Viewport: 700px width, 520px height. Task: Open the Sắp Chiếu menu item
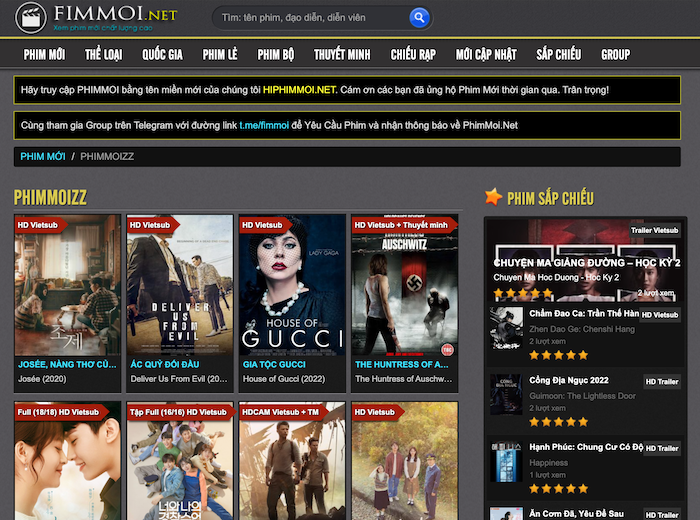click(x=558, y=54)
